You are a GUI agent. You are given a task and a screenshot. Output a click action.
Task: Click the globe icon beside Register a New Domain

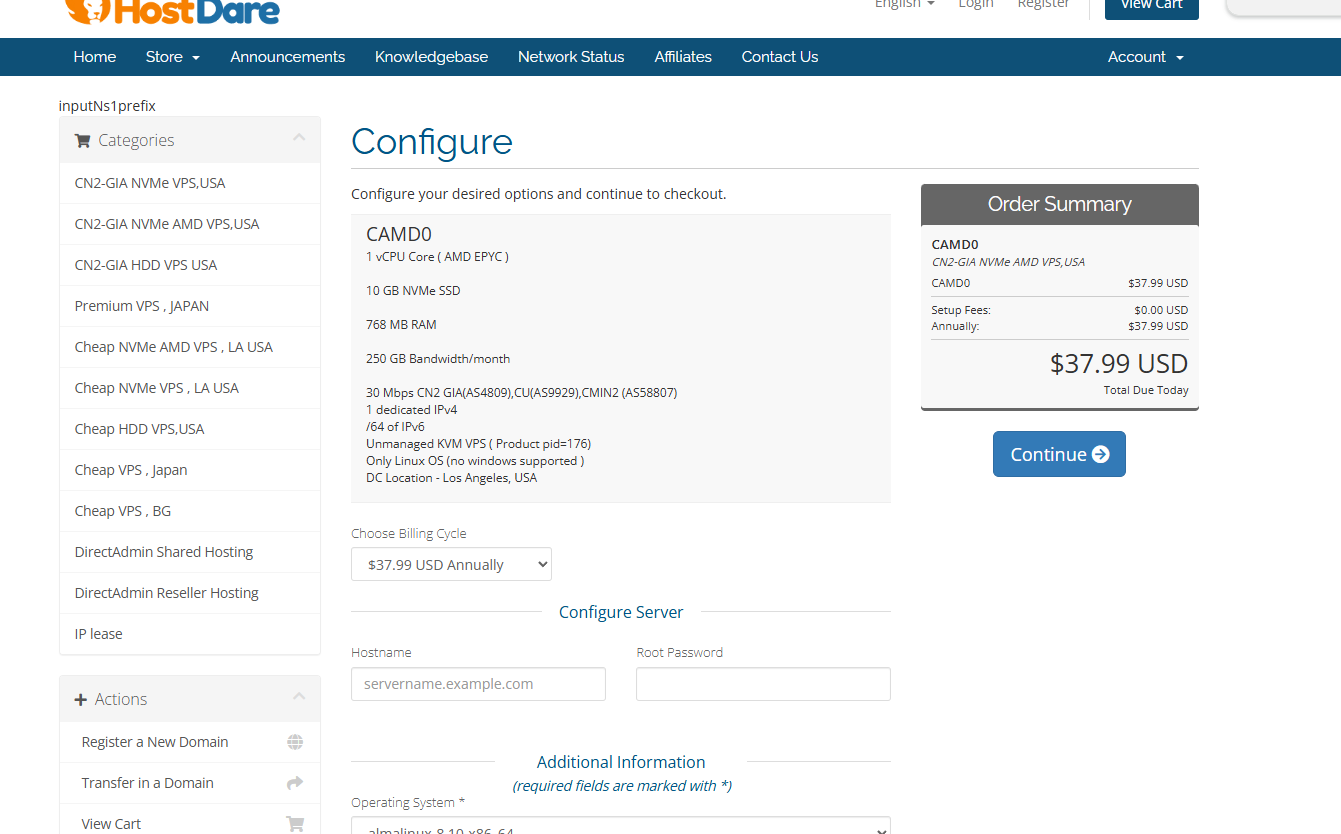(x=295, y=742)
